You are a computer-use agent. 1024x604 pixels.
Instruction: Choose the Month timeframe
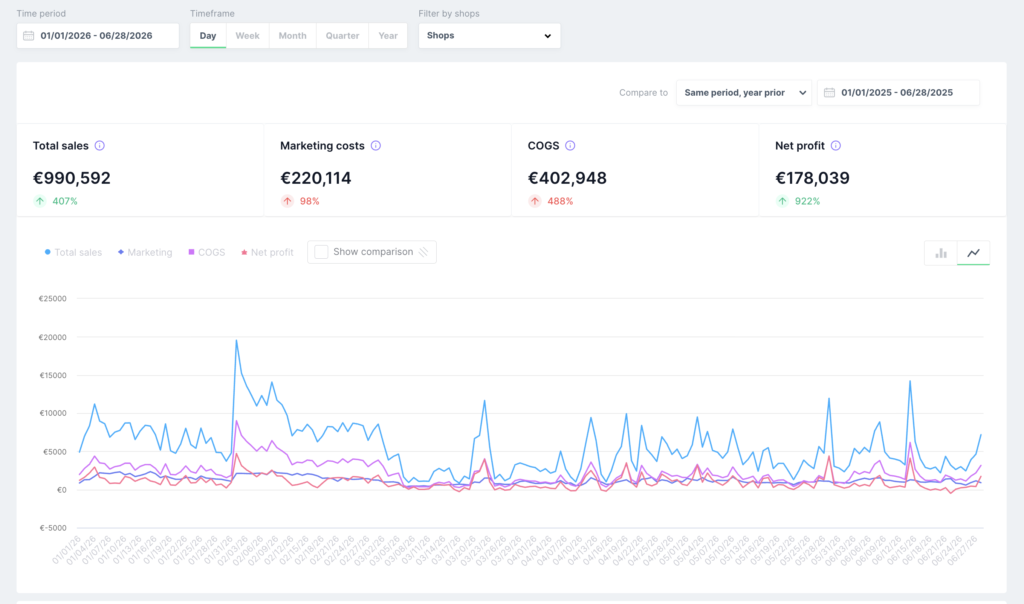pyautogui.click(x=293, y=36)
